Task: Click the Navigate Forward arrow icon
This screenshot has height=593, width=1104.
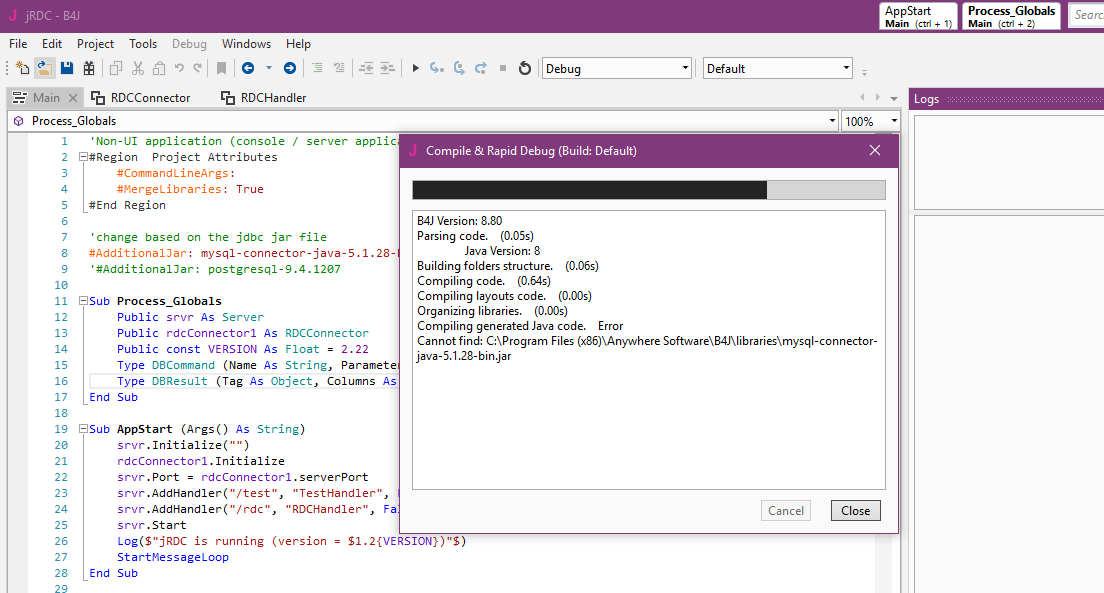Action: (x=289, y=68)
